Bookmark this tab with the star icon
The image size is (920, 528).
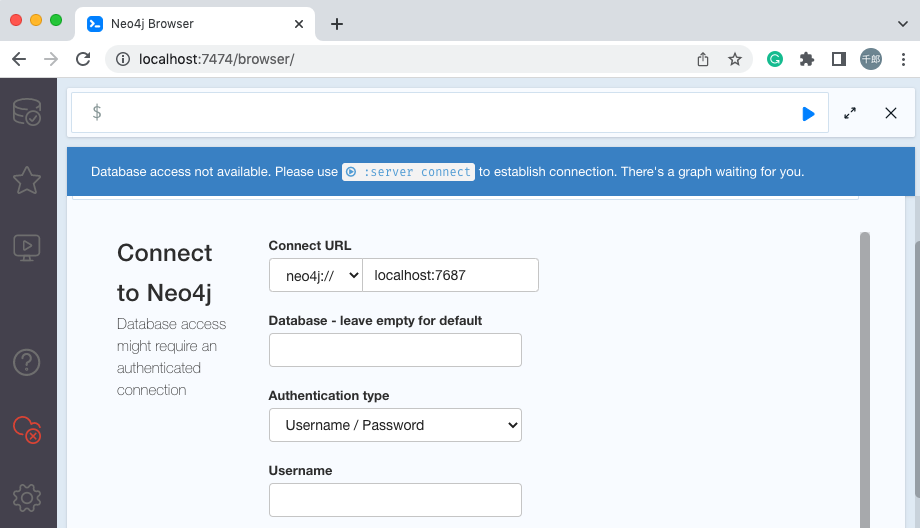tap(735, 59)
